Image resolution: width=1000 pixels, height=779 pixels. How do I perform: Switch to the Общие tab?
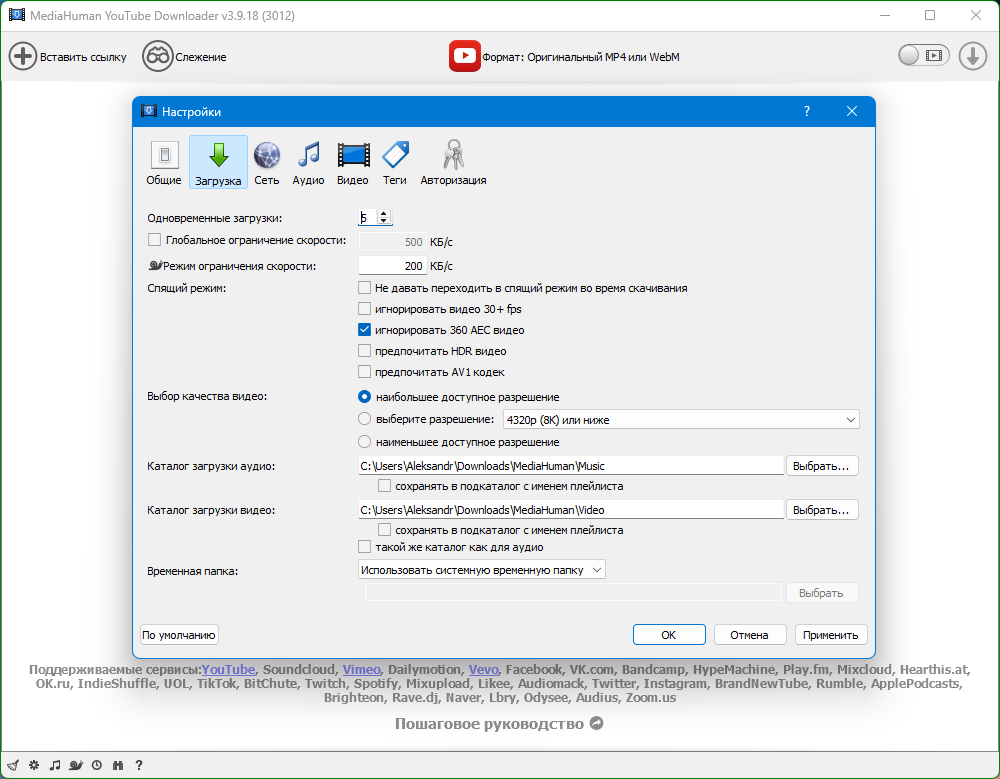(x=164, y=163)
